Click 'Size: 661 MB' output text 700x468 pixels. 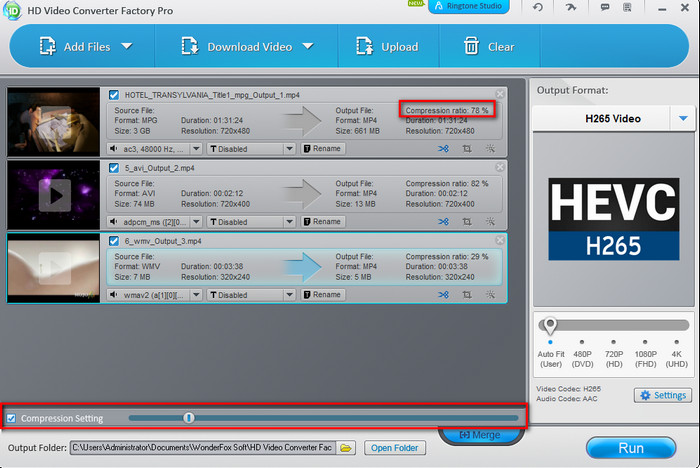tap(358, 131)
